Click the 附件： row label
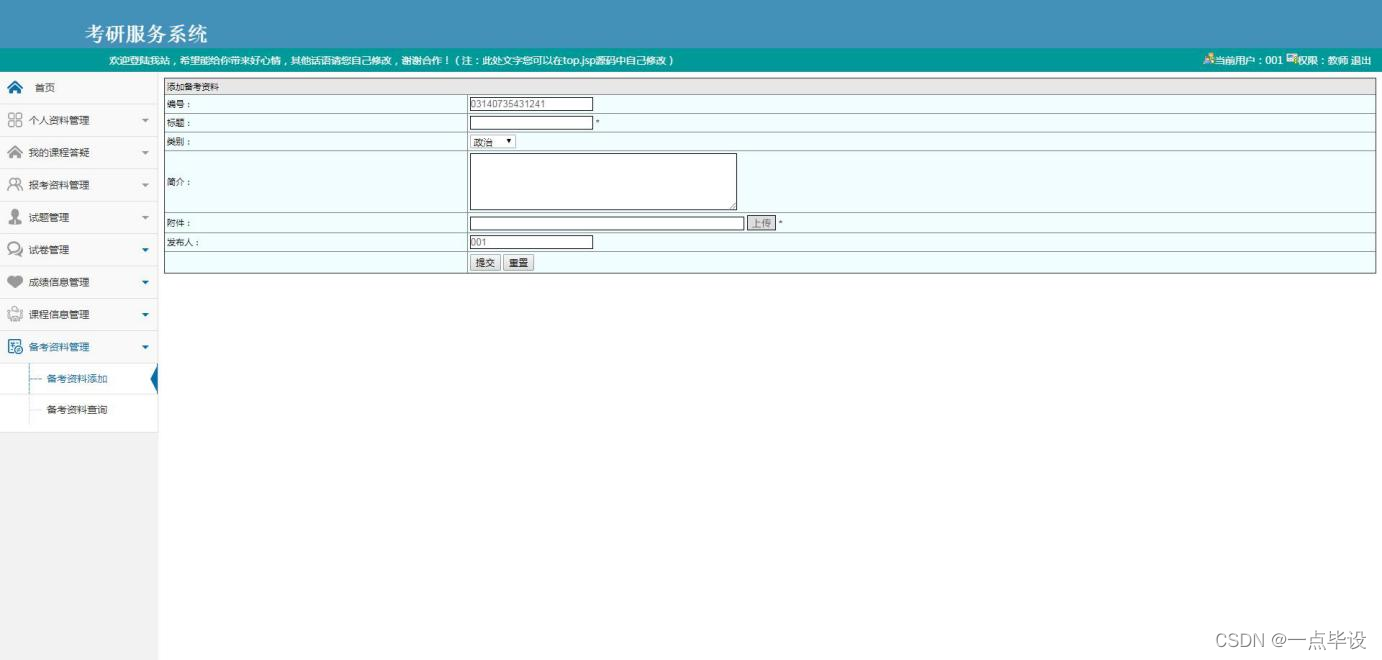The height and width of the screenshot is (660, 1382). point(178,223)
